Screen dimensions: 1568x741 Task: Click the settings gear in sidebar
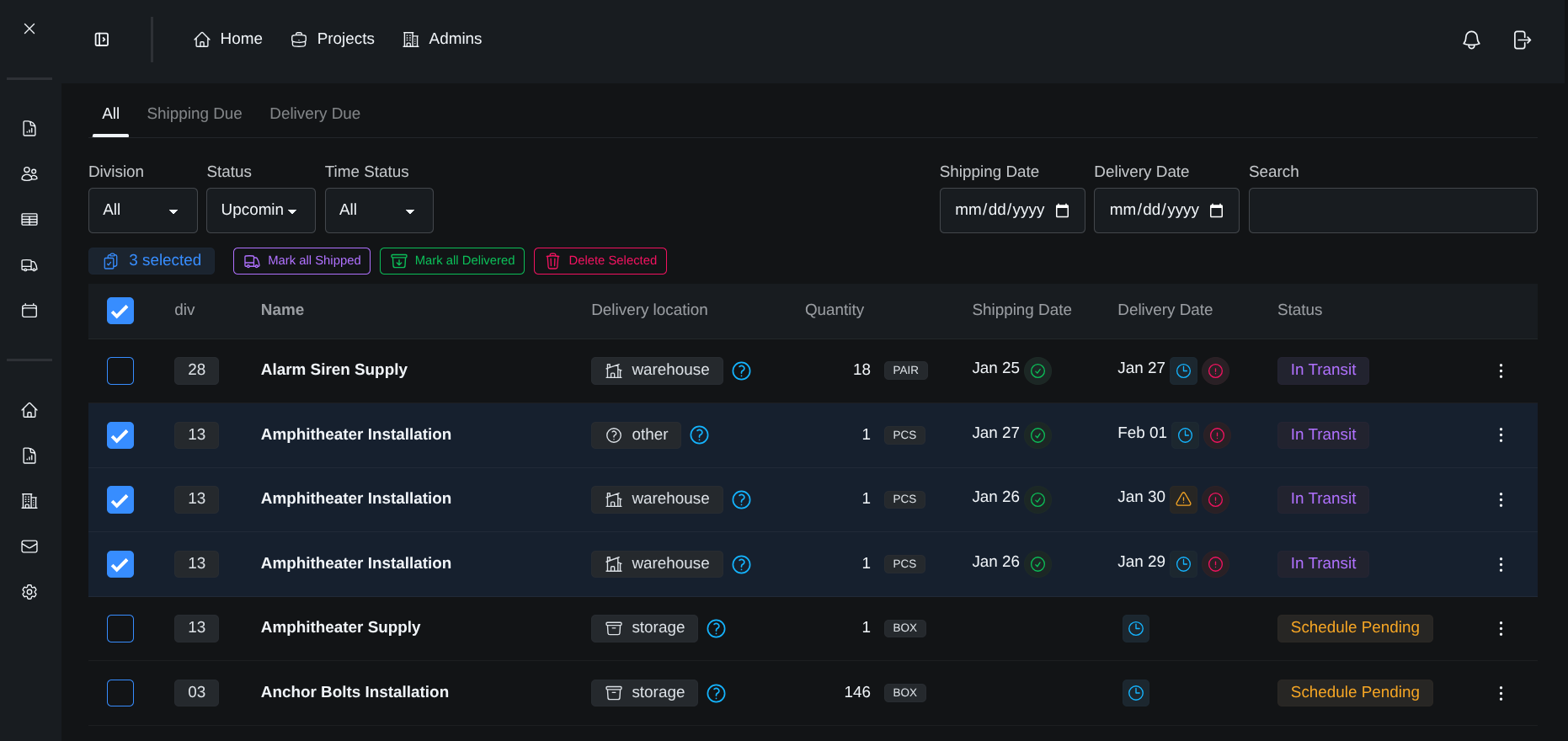[x=29, y=592]
